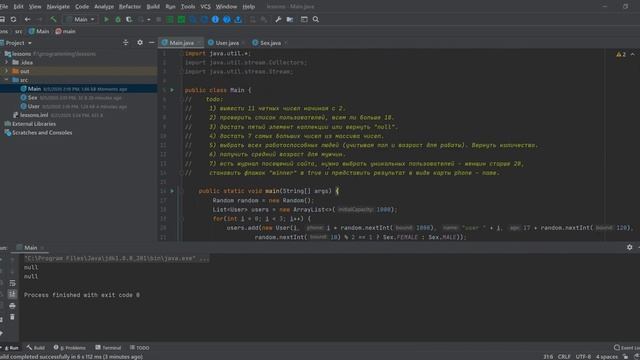Viewport: 640px width, 360px height.
Task: Click the blue info (i) toolbar icon
Action: [215, 19]
